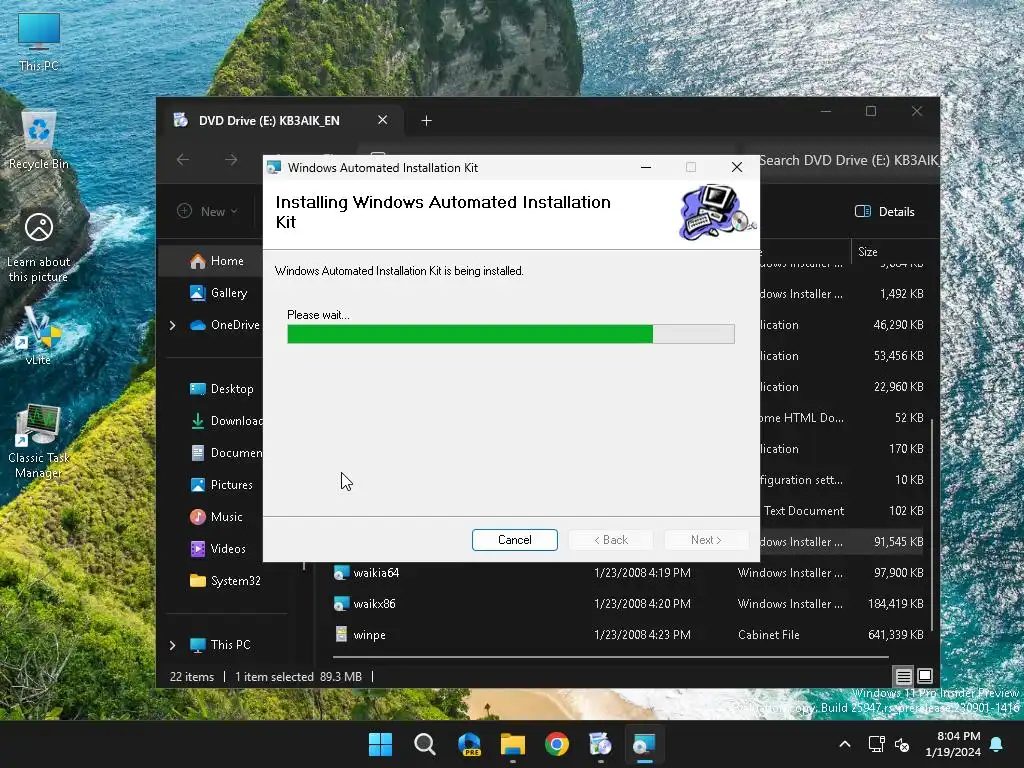Click the 641,339 KB size cell

point(895,635)
